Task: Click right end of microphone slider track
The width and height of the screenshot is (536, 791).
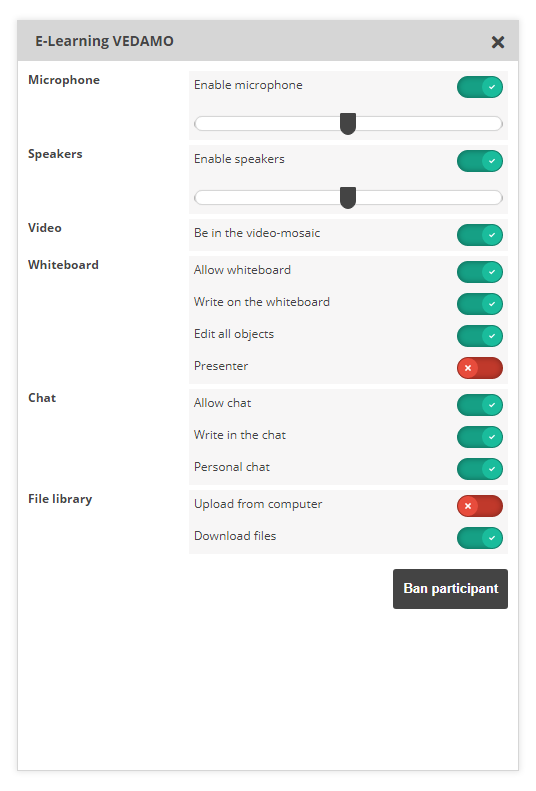Action: 496,124
